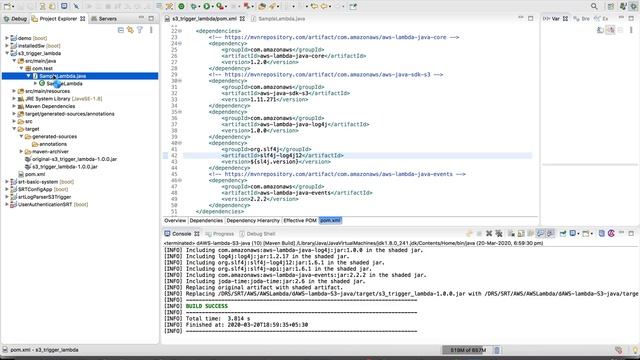Image resolution: width=640 pixels, height=360 pixels.
Task: Toggle Link with Editor in Project Explorer
Action: pos(130,30)
